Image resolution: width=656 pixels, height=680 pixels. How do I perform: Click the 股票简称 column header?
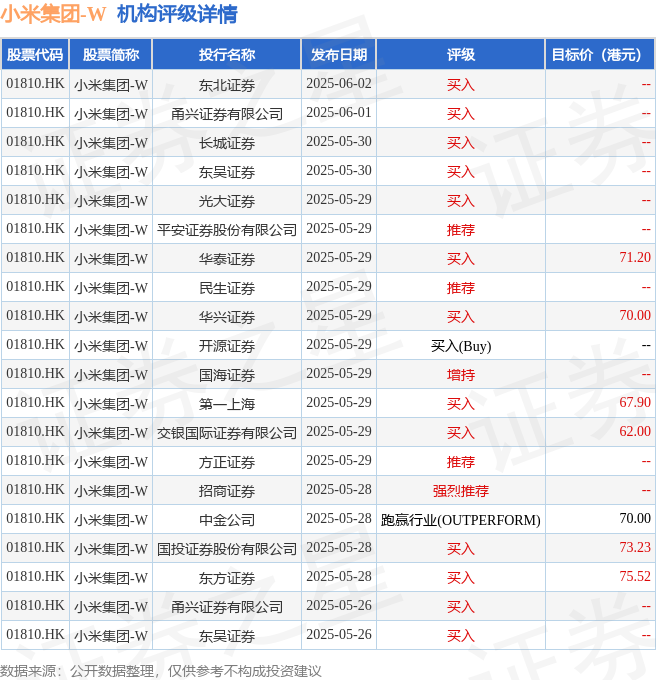point(111,55)
